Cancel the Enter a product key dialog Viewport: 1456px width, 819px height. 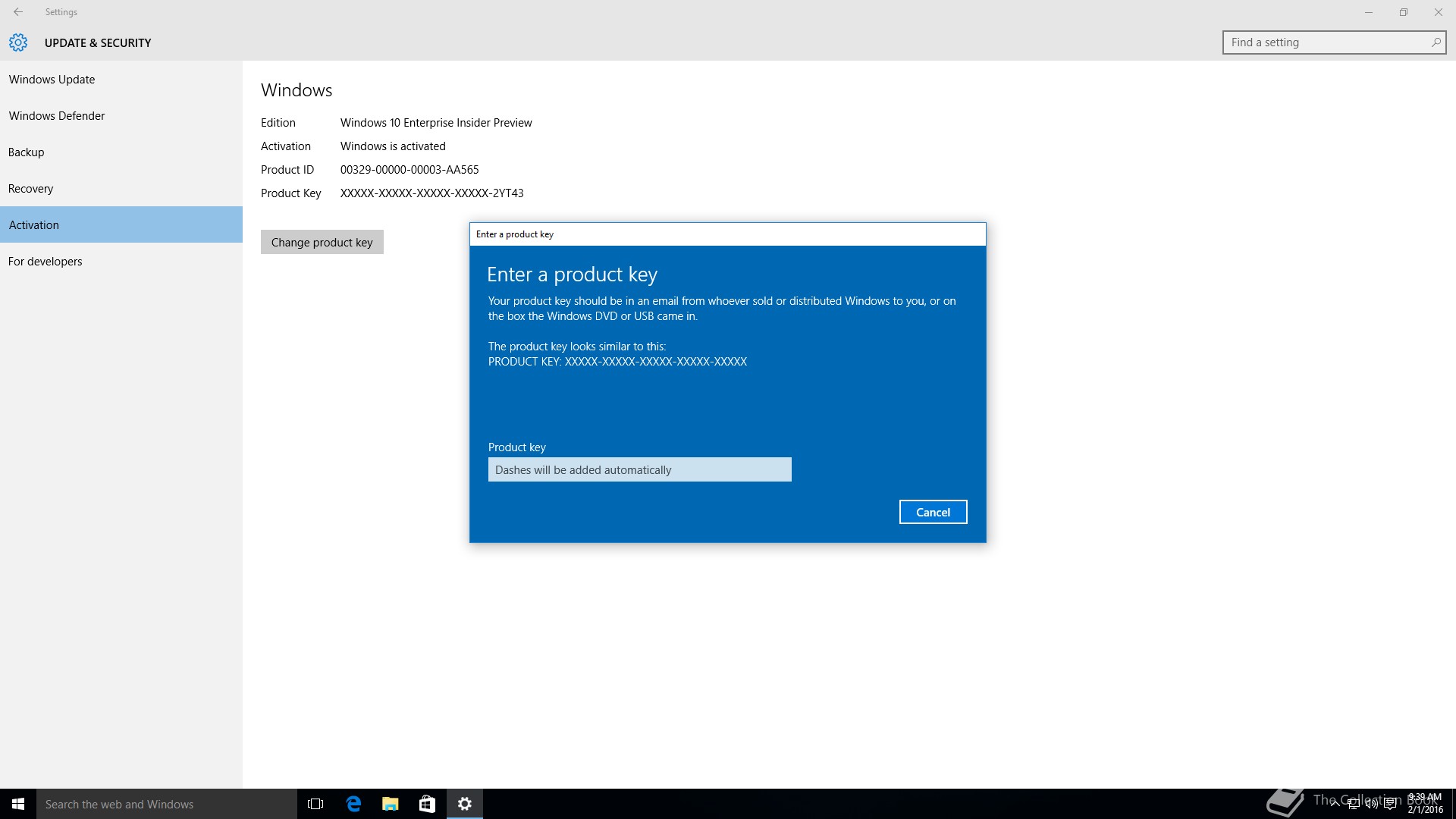pyautogui.click(x=933, y=512)
